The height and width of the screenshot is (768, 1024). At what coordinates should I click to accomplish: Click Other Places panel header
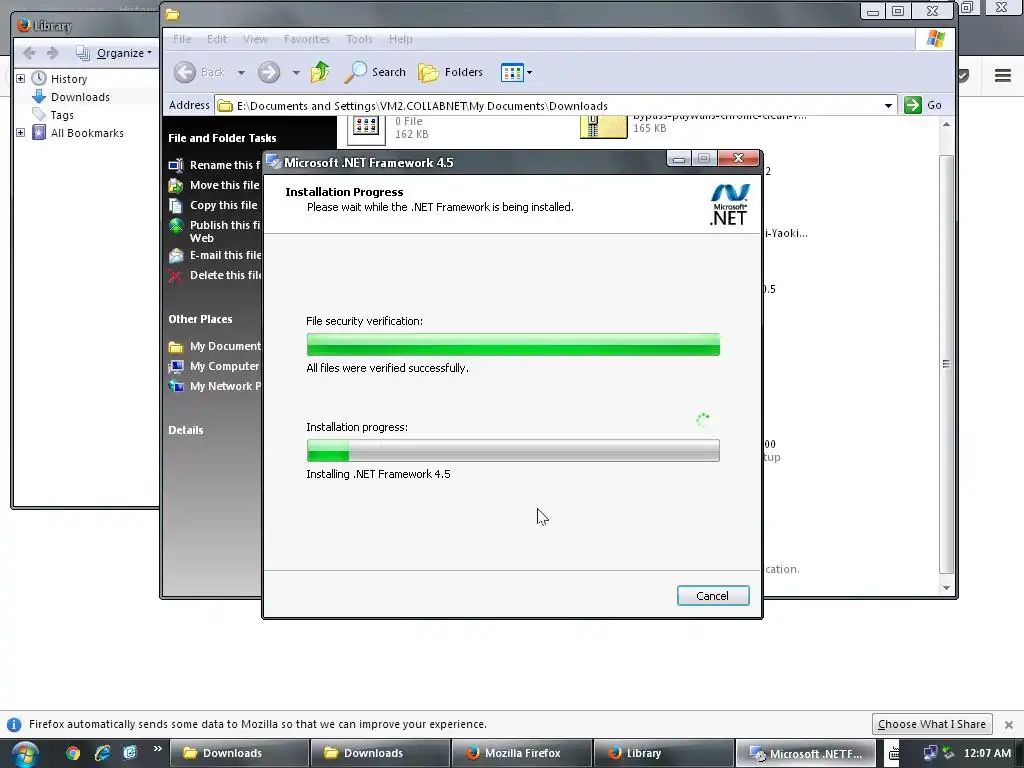click(200, 319)
